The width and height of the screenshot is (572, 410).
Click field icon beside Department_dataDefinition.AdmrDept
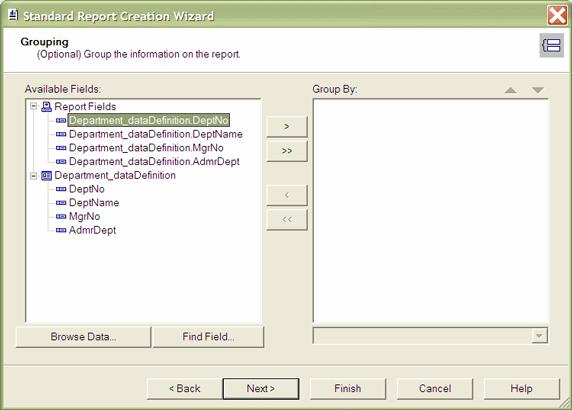(x=61, y=162)
